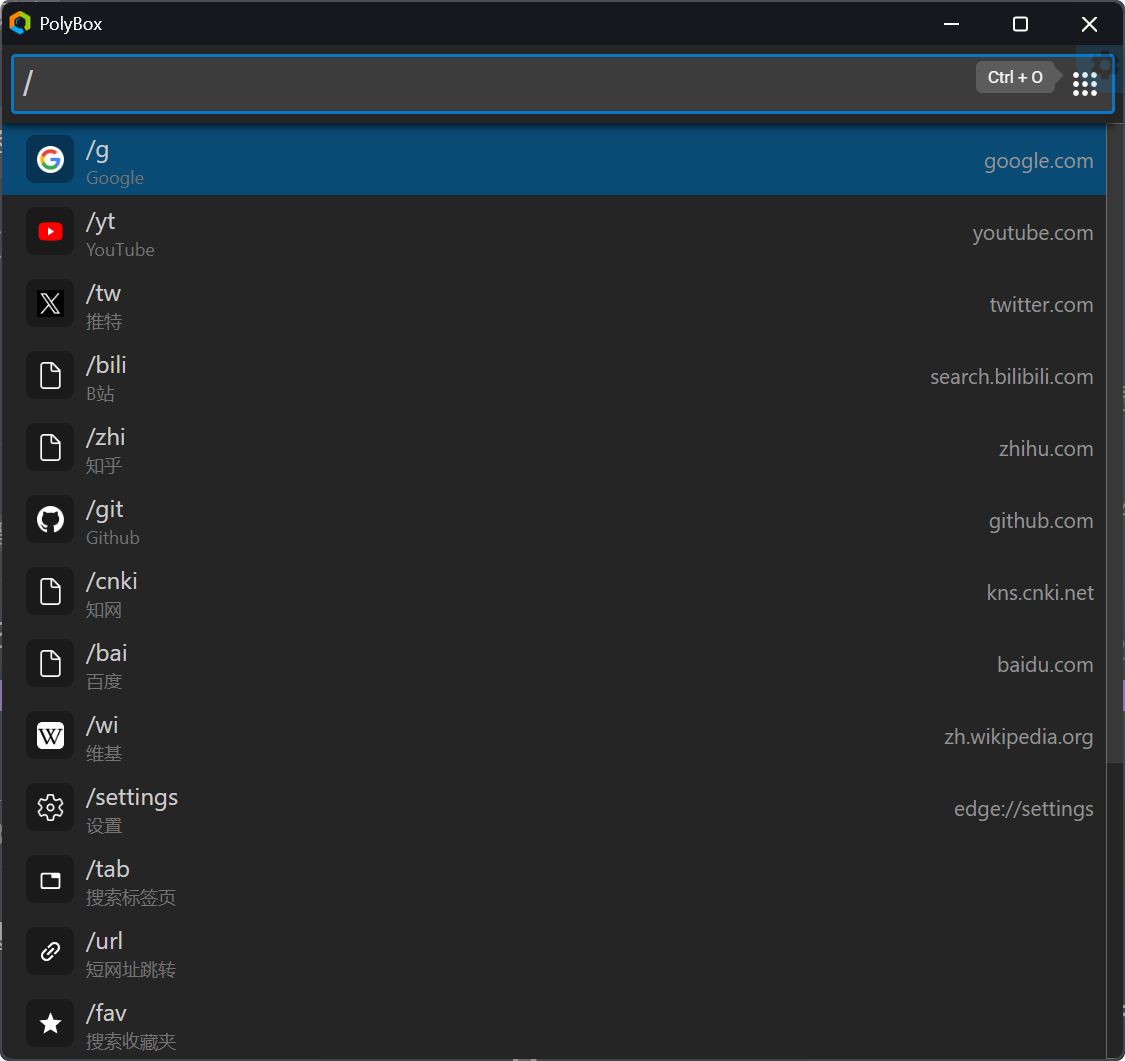Viewport: 1125px width, 1061px height.
Task: Open the nine-dot grid menu in search bar
Action: (1085, 84)
